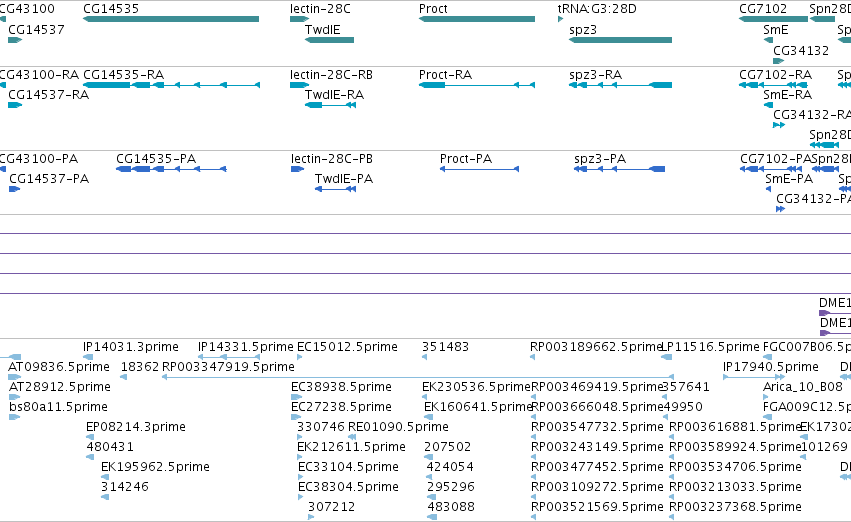851x522 pixels.
Task: Open the RP003666048.5prime EST label
Action: [597, 406]
